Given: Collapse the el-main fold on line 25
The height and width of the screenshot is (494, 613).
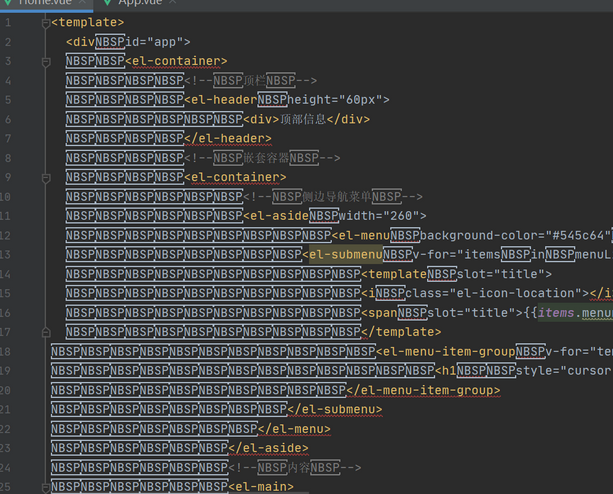Looking at the screenshot, I should (x=46, y=488).
